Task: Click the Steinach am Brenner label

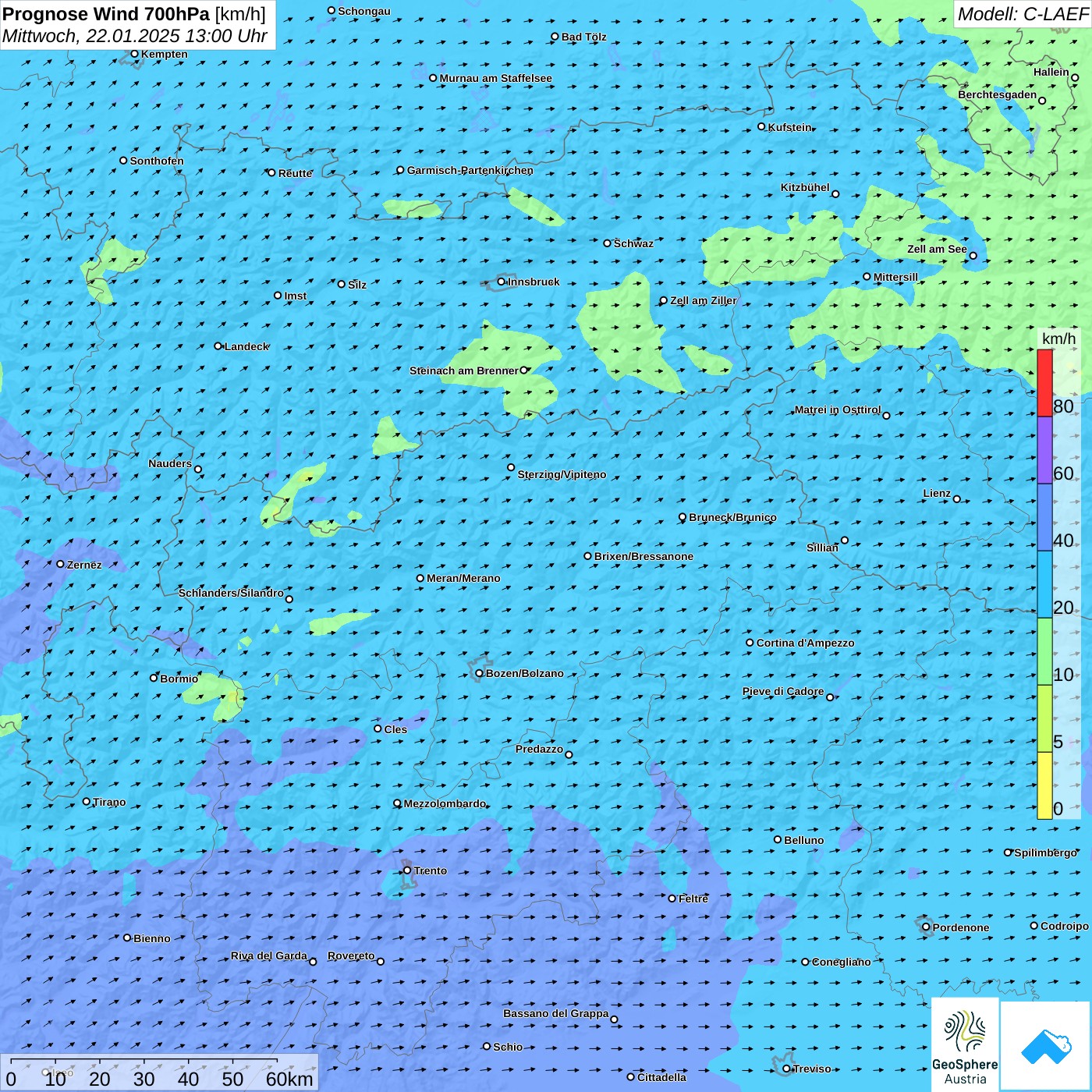Action: (463, 370)
